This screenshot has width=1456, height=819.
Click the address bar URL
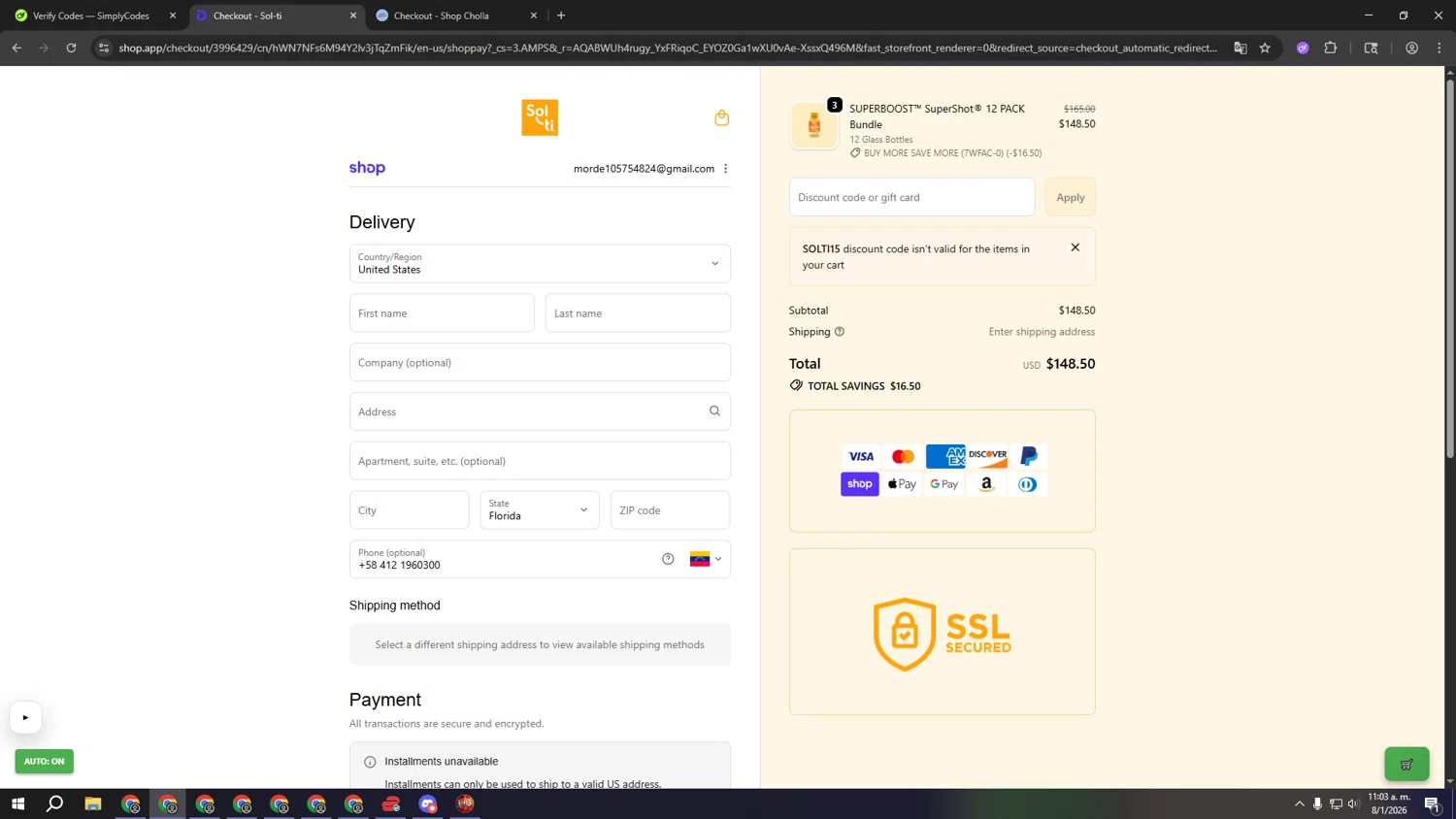click(x=668, y=48)
